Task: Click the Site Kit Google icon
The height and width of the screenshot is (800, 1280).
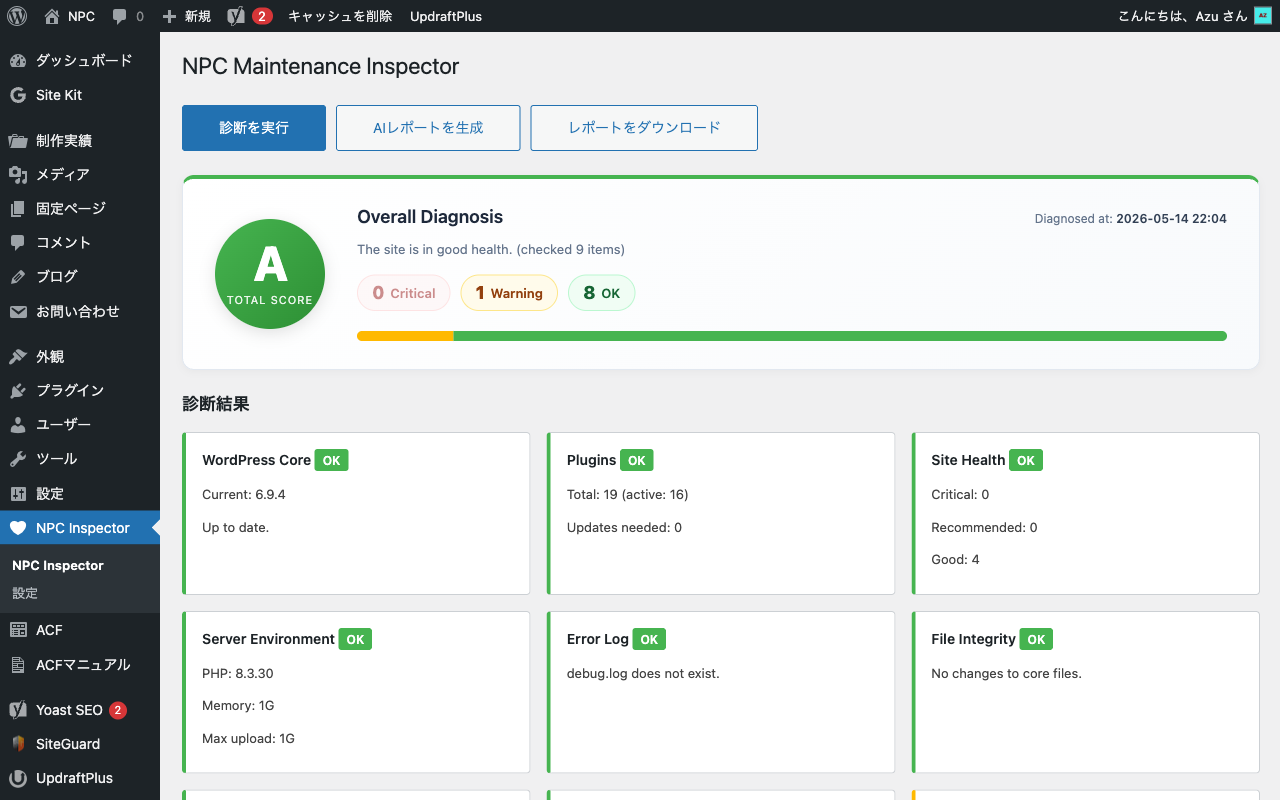Action: pos(18,95)
